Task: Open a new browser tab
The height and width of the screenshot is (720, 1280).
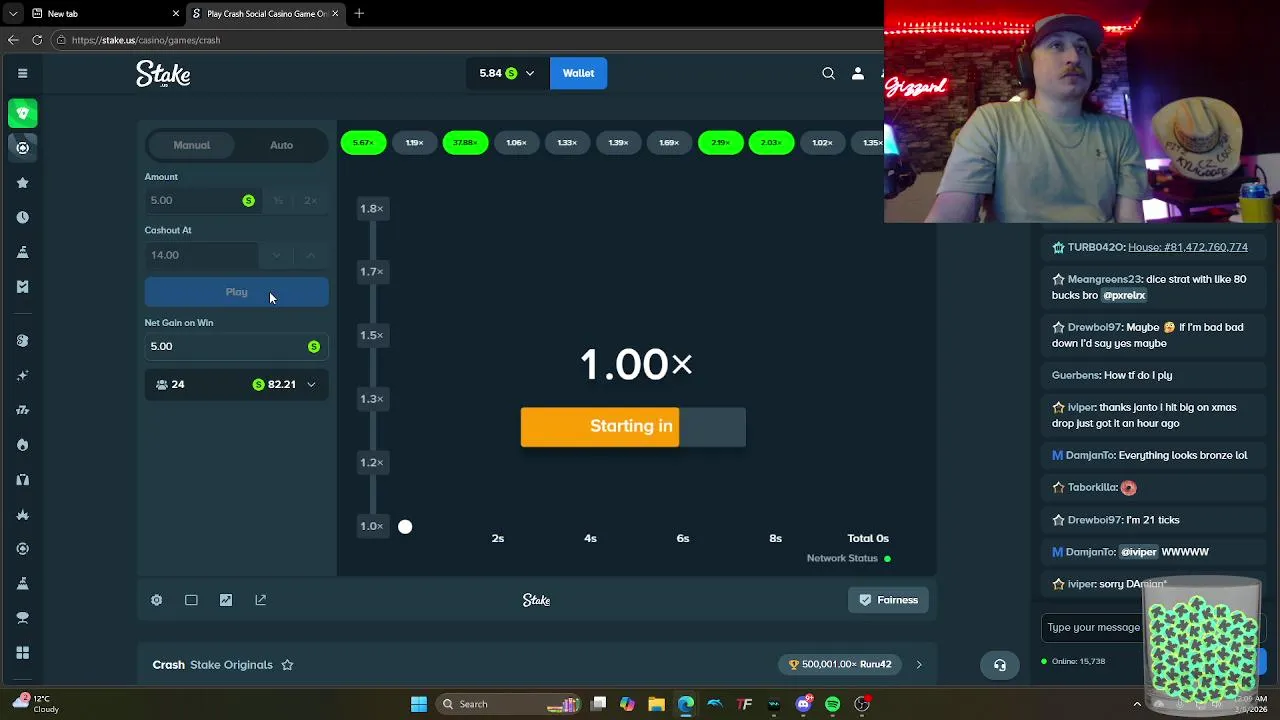Action: [359, 13]
